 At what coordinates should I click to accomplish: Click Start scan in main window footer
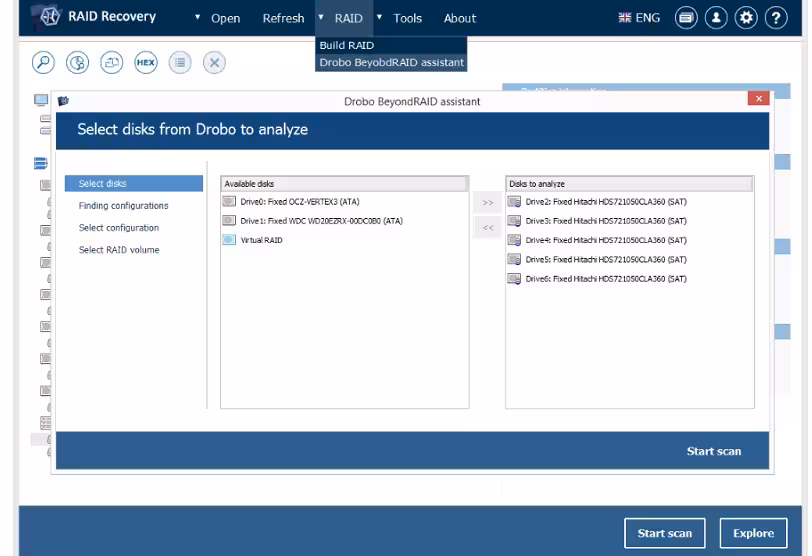point(664,533)
